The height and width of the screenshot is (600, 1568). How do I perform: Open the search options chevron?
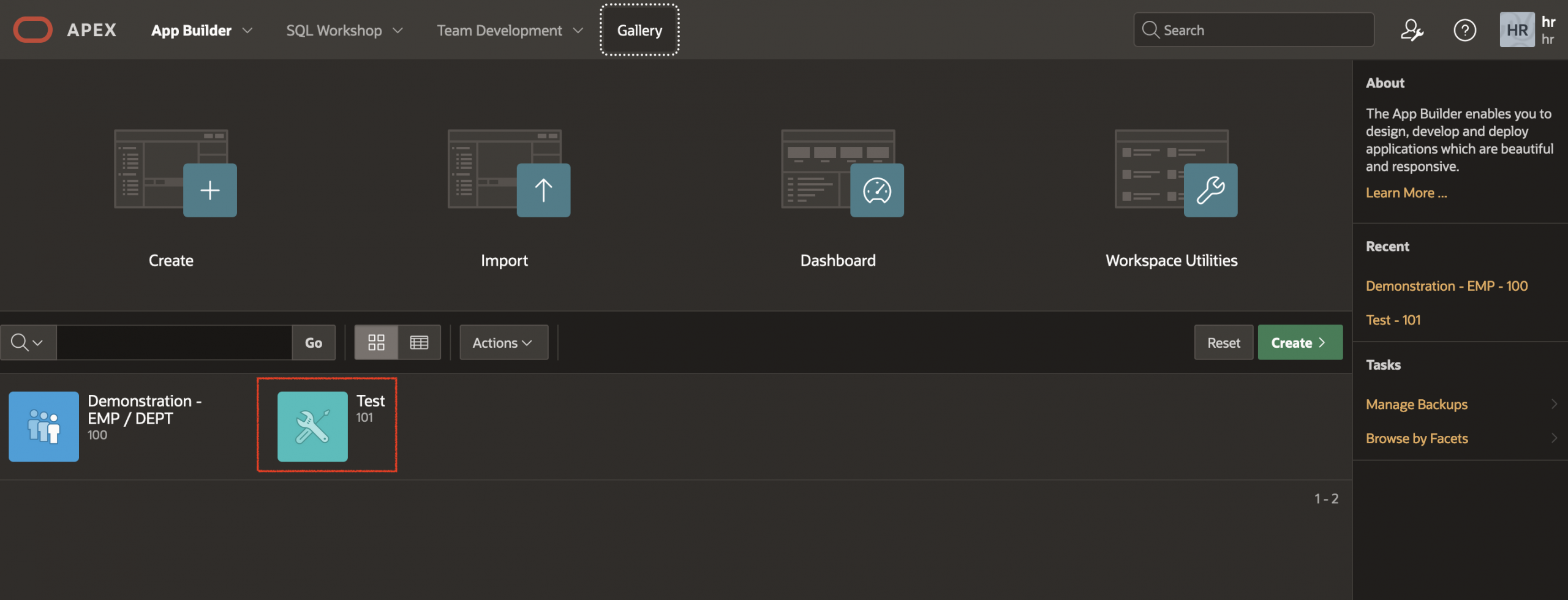click(x=28, y=342)
